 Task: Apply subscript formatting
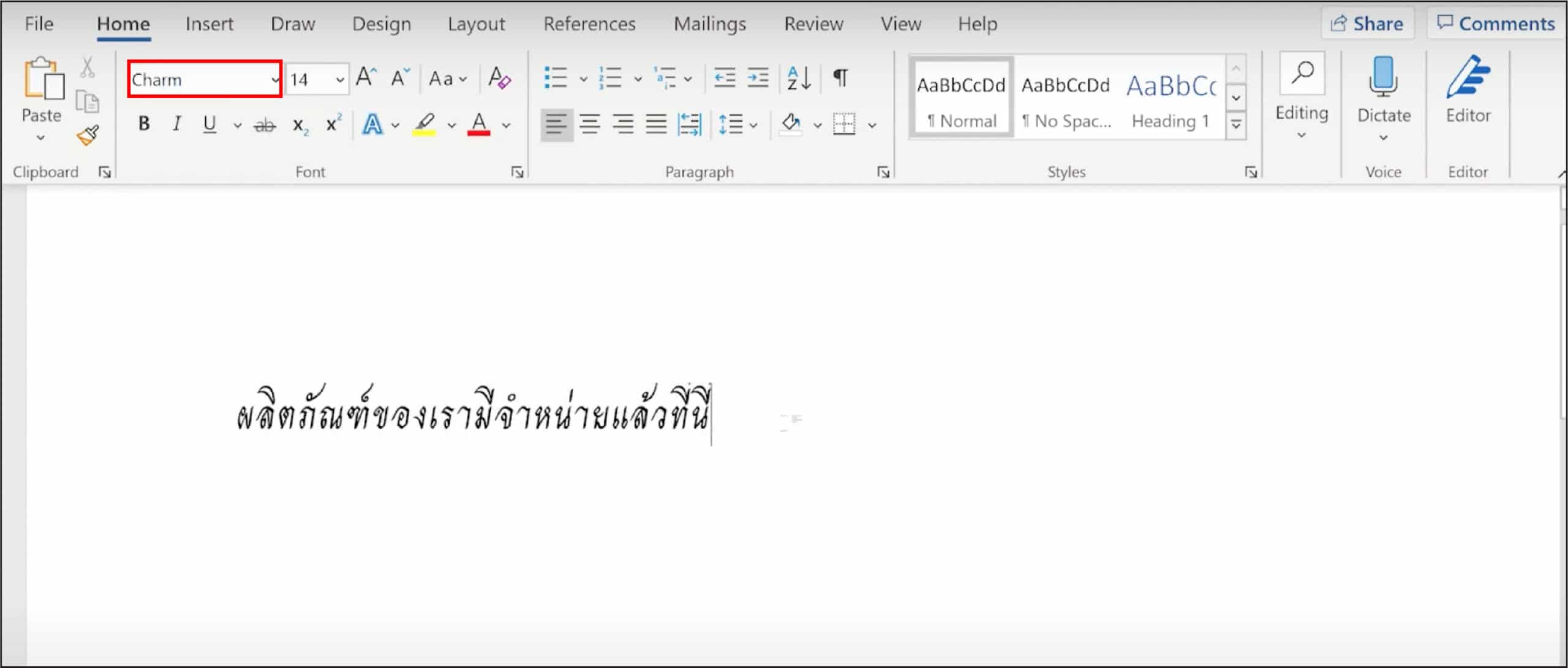click(300, 126)
